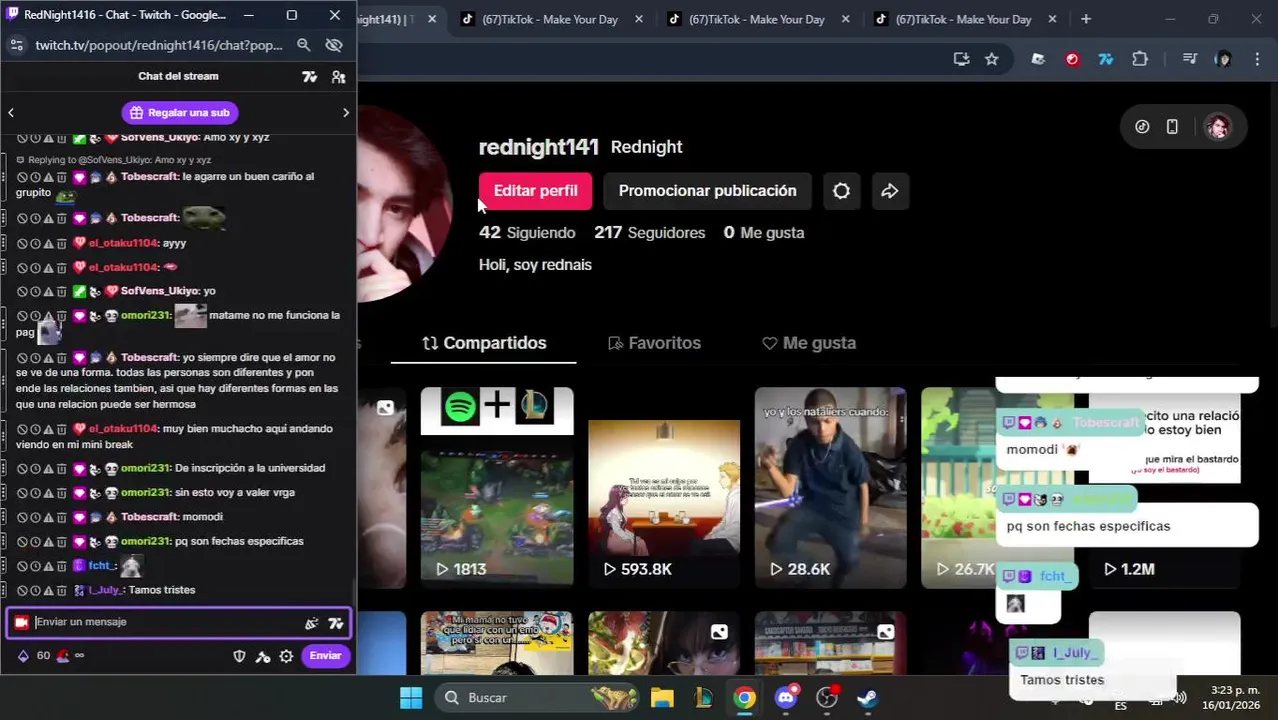The height and width of the screenshot is (720, 1278).
Task: Open 7TV emote menu in chat header
Action: click(x=310, y=77)
